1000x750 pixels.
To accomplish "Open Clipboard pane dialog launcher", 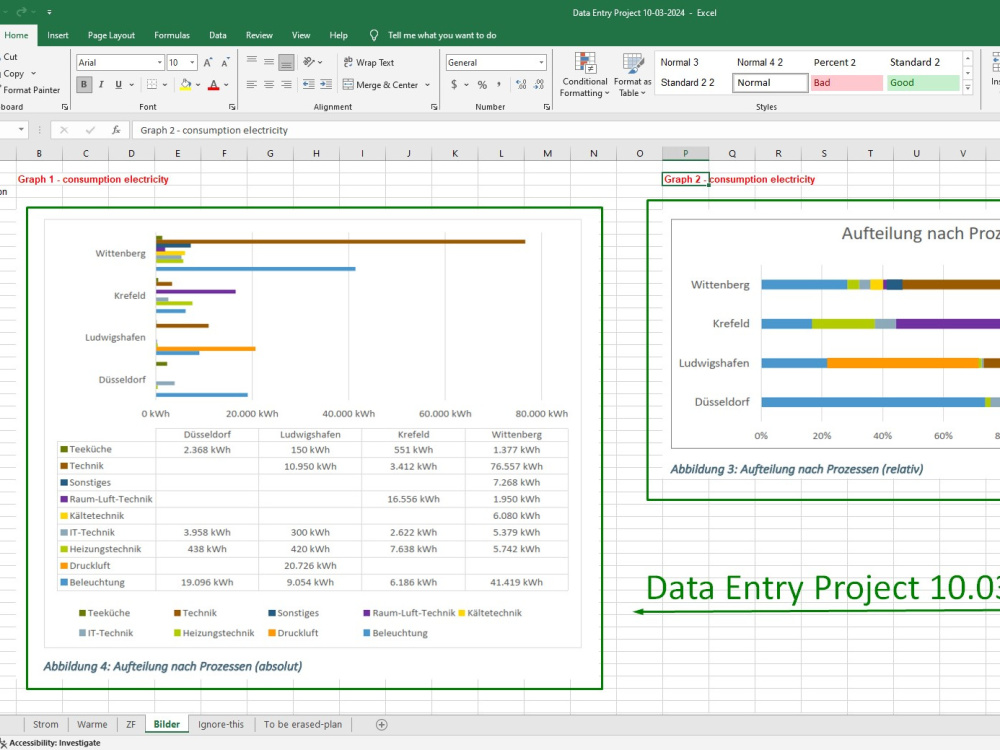I will tap(64, 107).
